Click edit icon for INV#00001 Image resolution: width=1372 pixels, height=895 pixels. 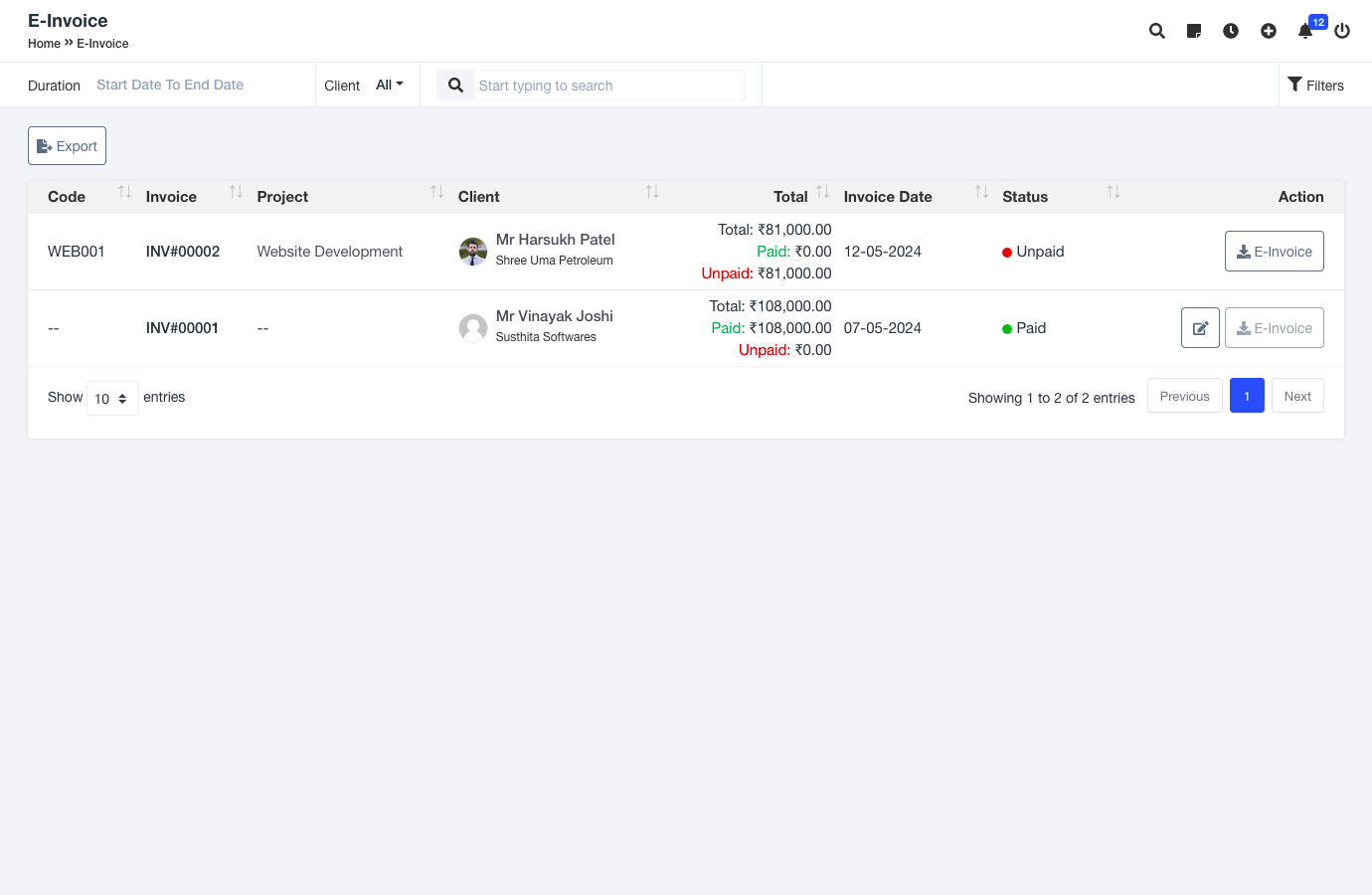[1200, 328]
